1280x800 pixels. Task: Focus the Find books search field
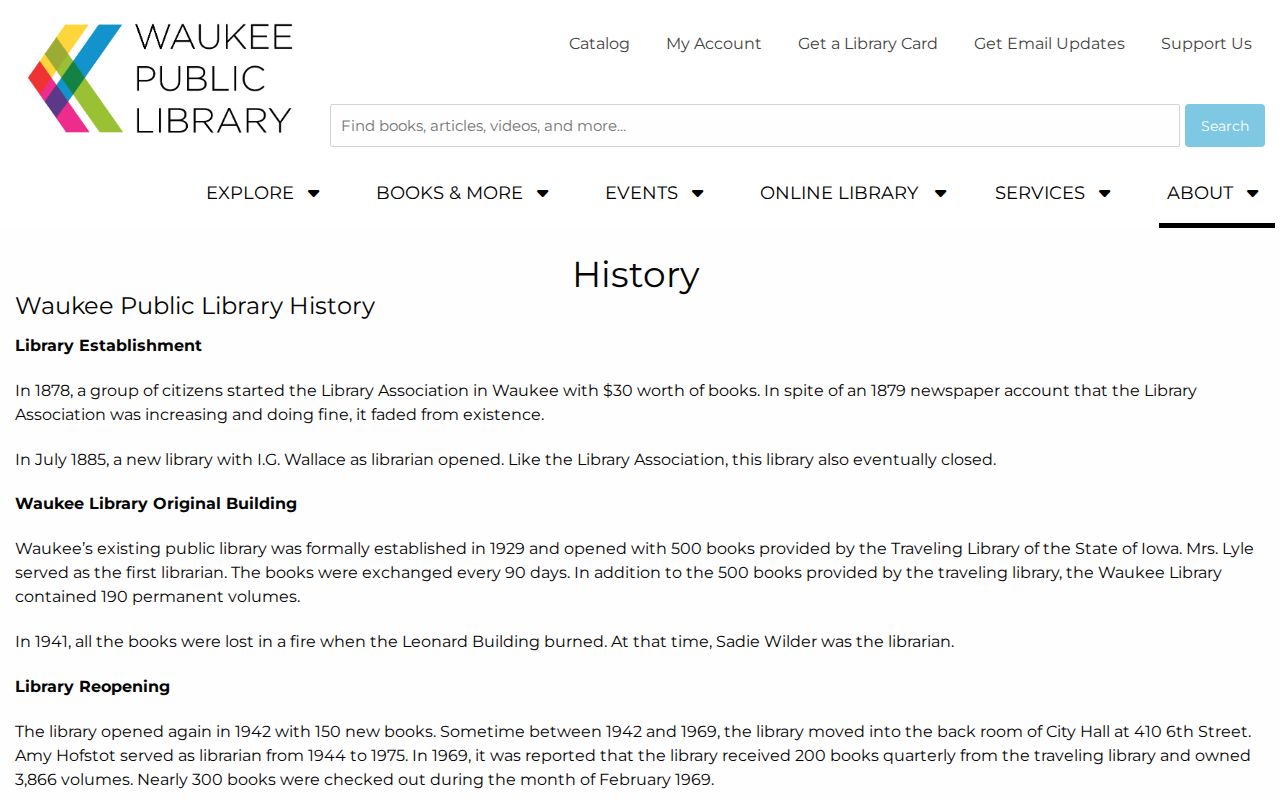[x=755, y=126]
